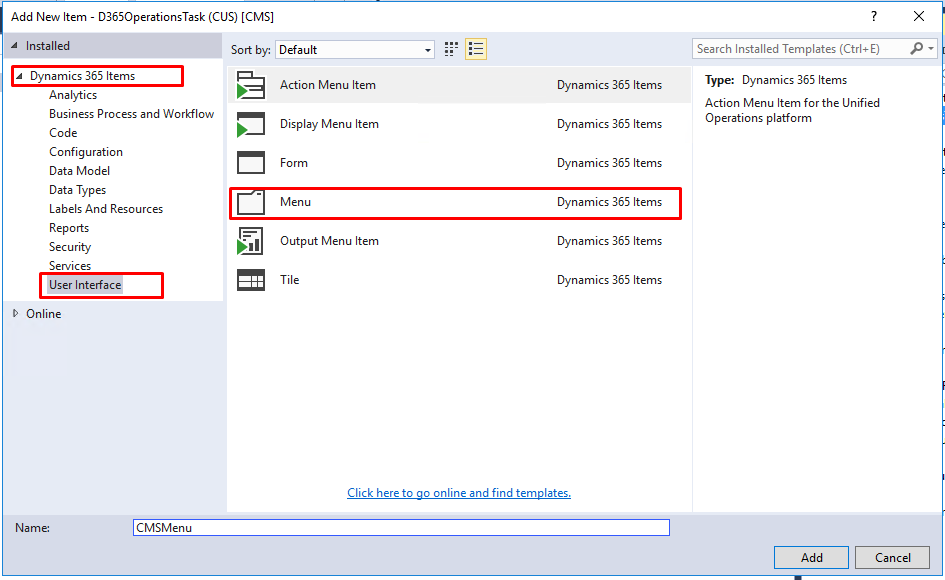Click the Menu template folder icon
The width and height of the screenshot is (945, 580).
pos(251,202)
